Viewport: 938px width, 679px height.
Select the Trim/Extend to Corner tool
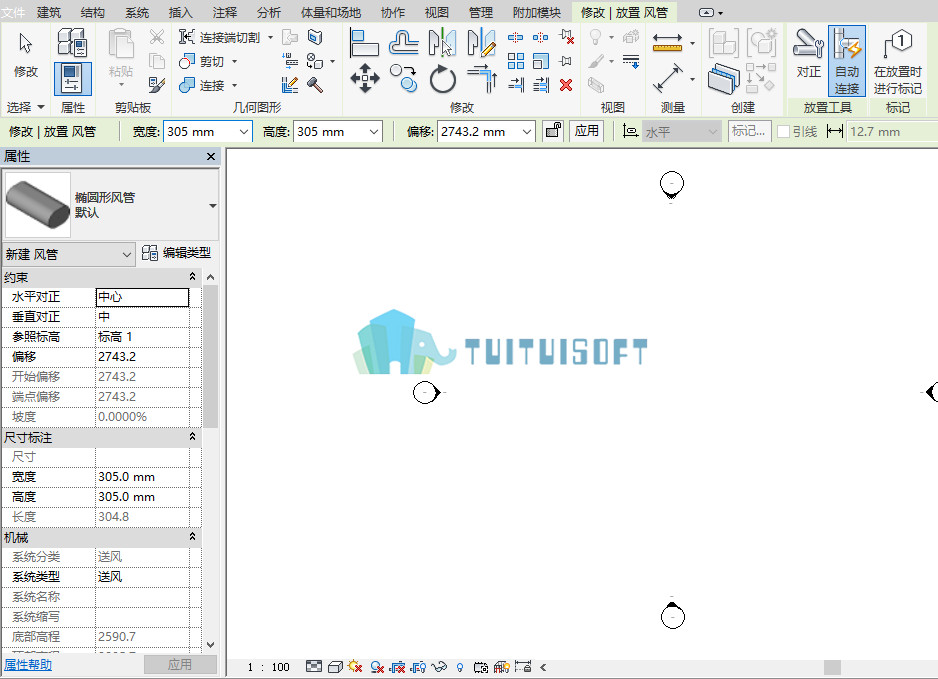482,78
